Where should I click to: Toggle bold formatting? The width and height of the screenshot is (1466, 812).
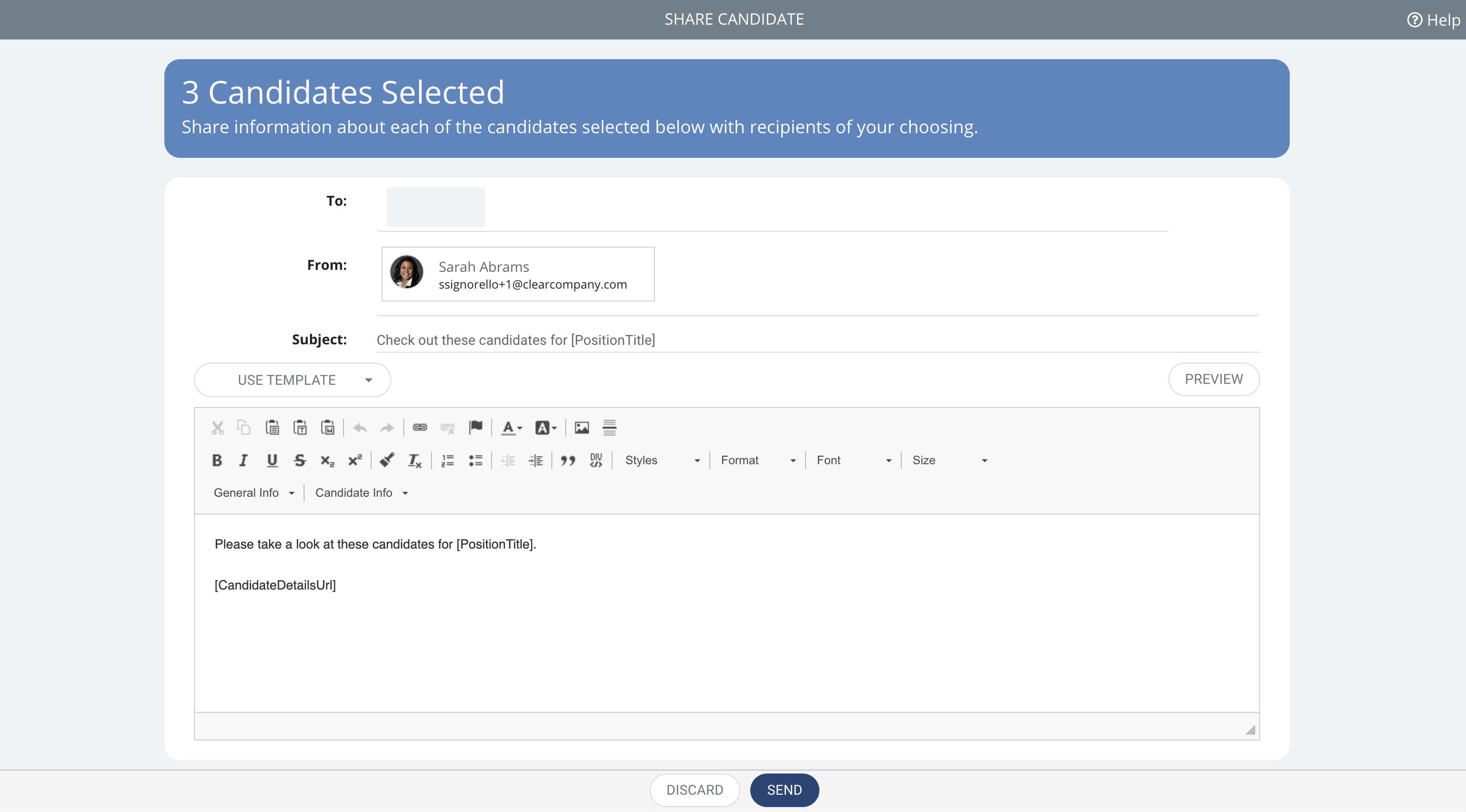click(217, 461)
